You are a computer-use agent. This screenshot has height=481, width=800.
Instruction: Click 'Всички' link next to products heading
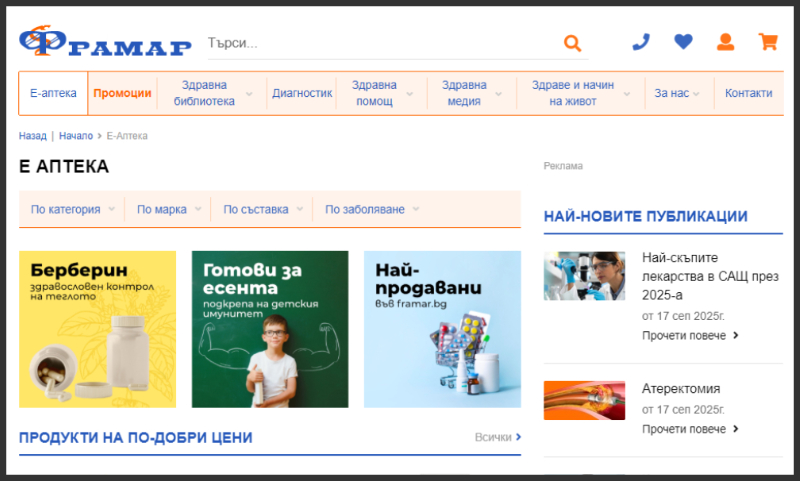pyautogui.click(x=497, y=437)
